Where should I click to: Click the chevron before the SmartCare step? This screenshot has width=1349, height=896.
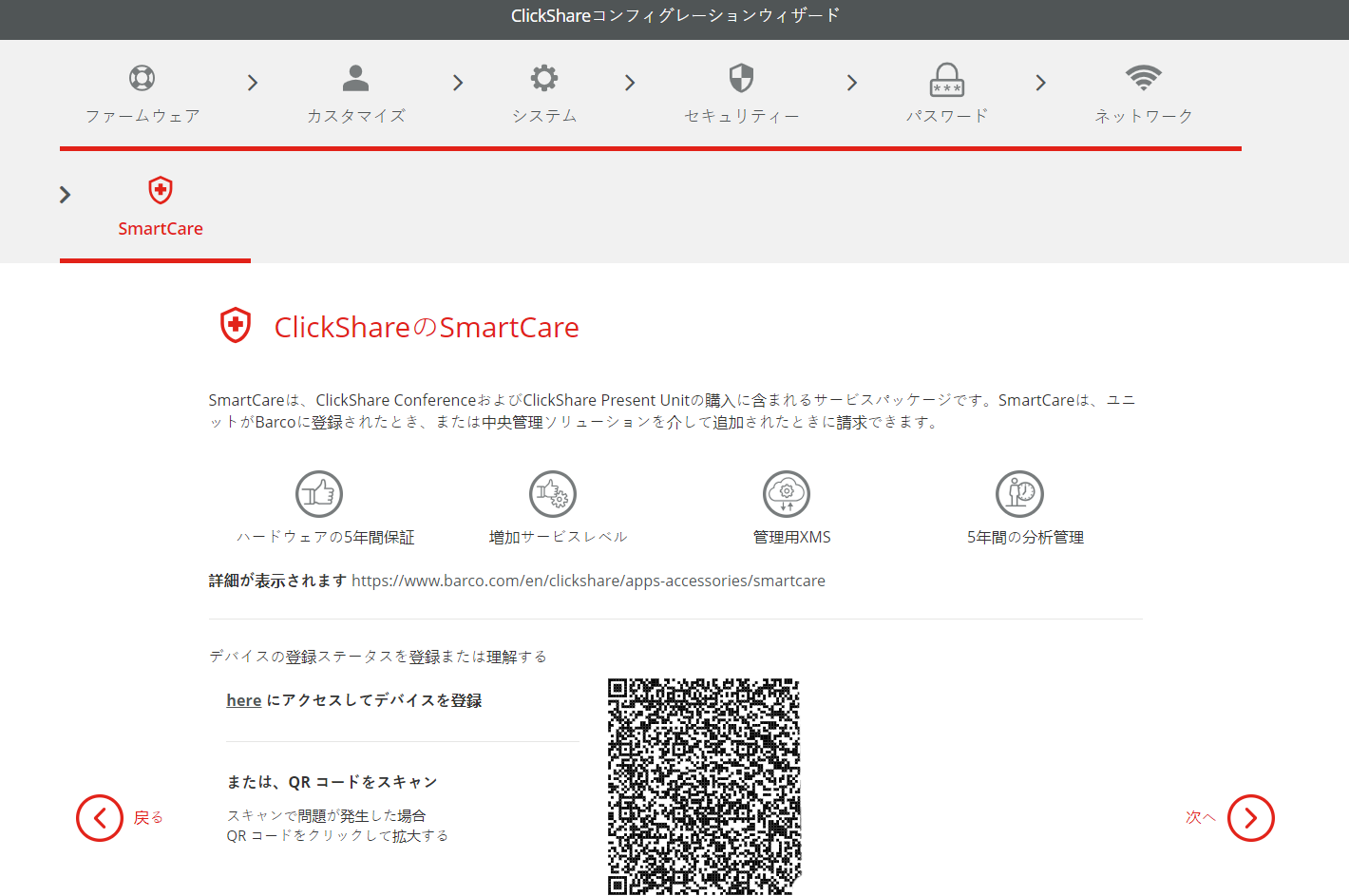[65, 195]
